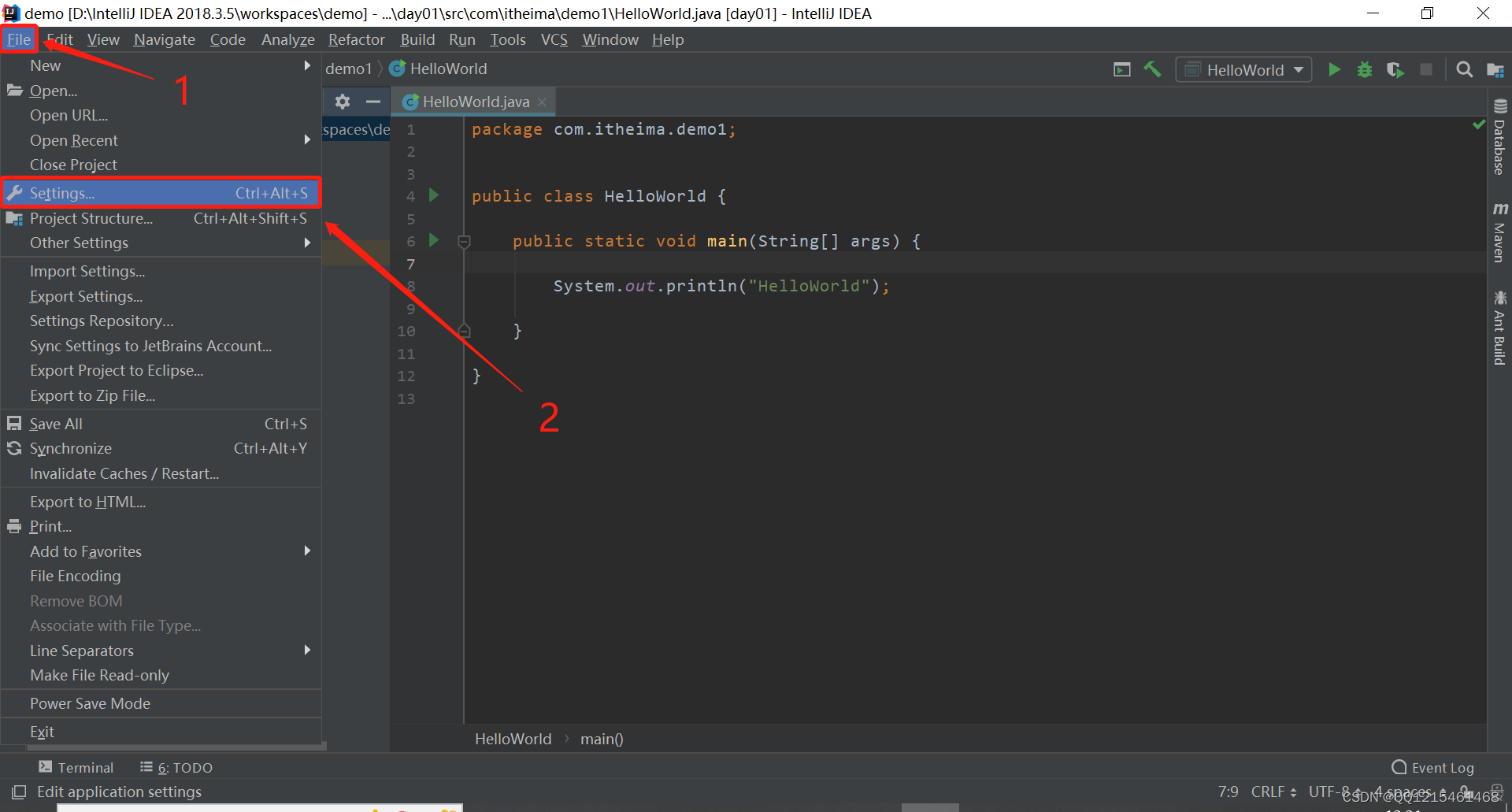The width and height of the screenshot is (1512, 812).
Task: Open the 6: TODO tool window
Action: click(x=176, y=767)
